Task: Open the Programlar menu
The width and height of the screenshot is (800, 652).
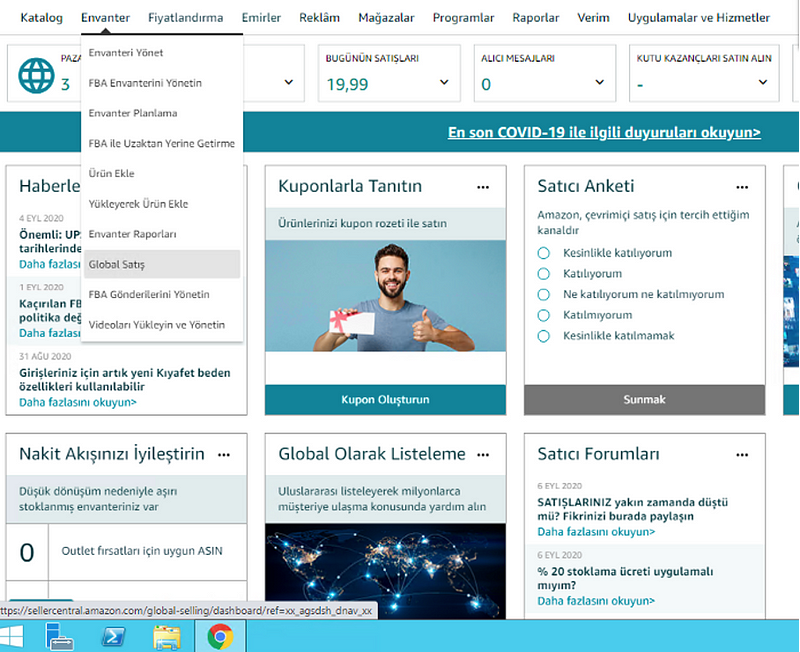Action: (463, 18)
